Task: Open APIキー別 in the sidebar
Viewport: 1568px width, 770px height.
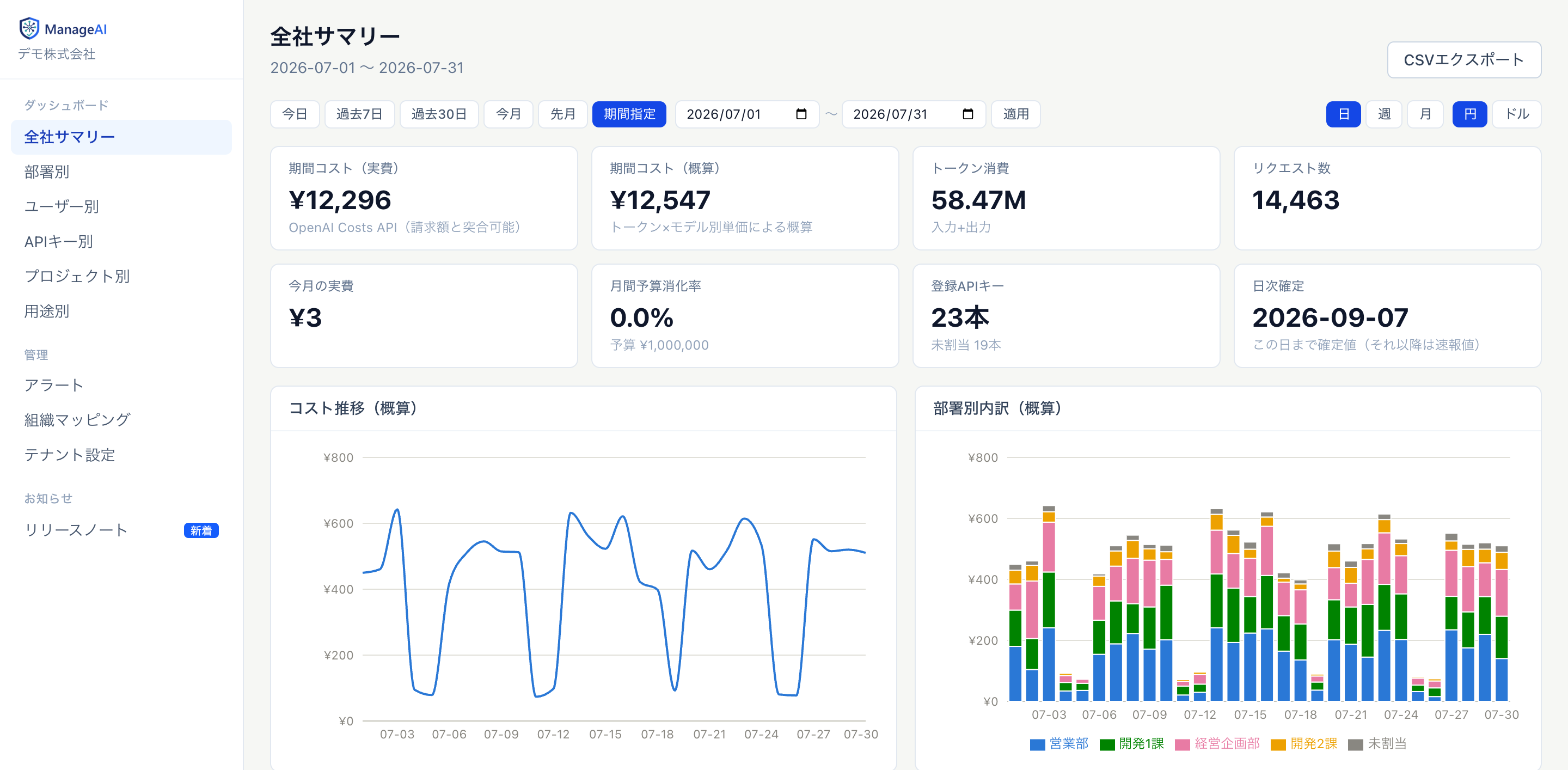Action: click(121, 242)
